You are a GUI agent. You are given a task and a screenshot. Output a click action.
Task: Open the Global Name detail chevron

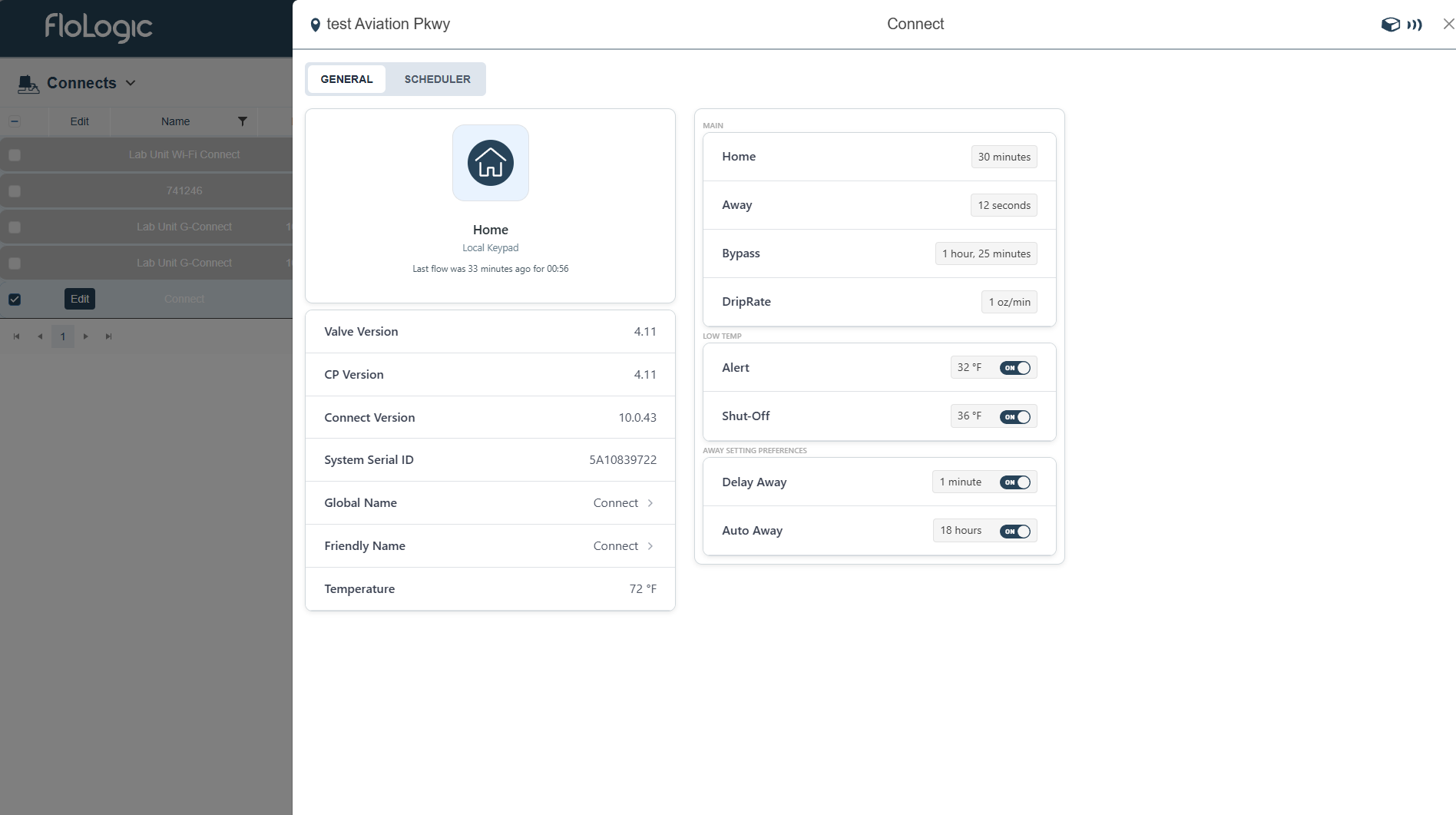[x=650, y=502]
